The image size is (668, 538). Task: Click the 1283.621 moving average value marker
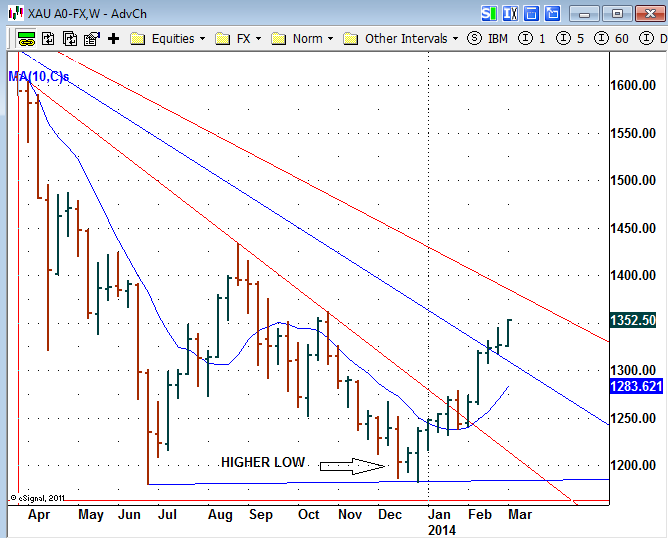click(636, 386)
